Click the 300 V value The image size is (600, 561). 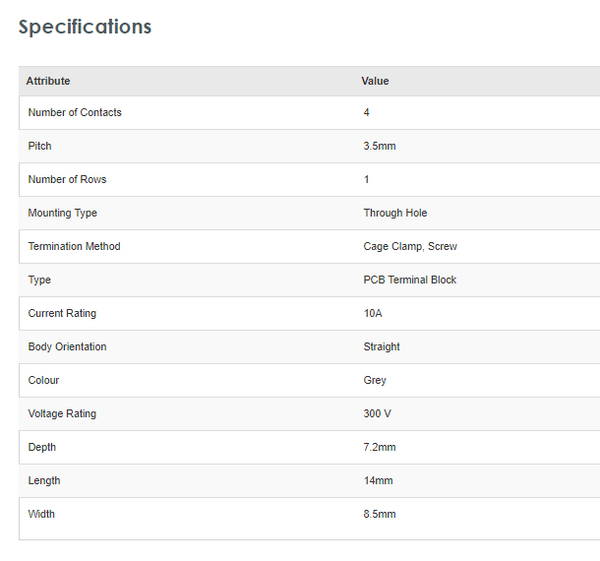pos(377,414)
